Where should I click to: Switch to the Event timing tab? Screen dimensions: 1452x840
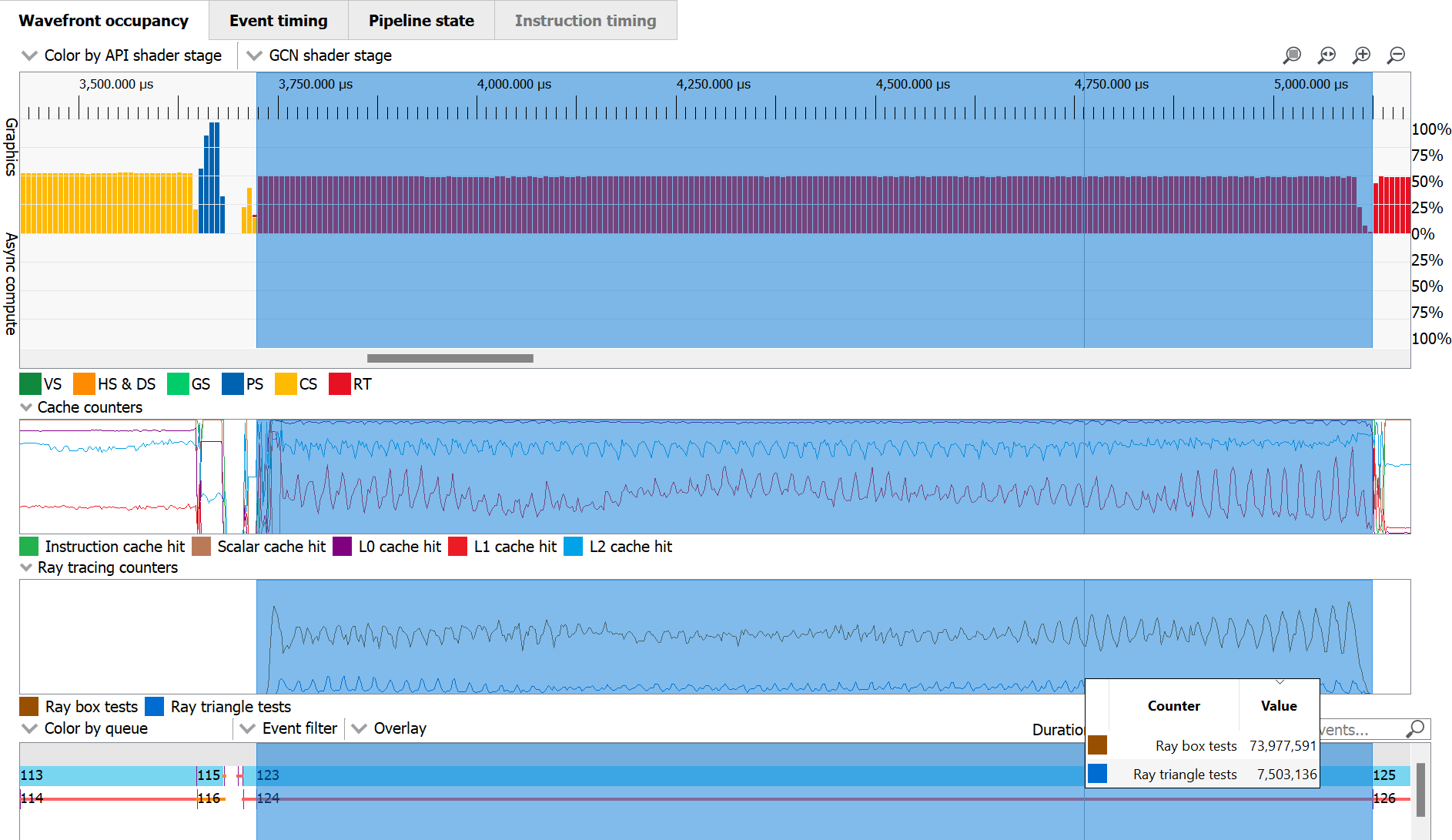click(x=278, y=21)
